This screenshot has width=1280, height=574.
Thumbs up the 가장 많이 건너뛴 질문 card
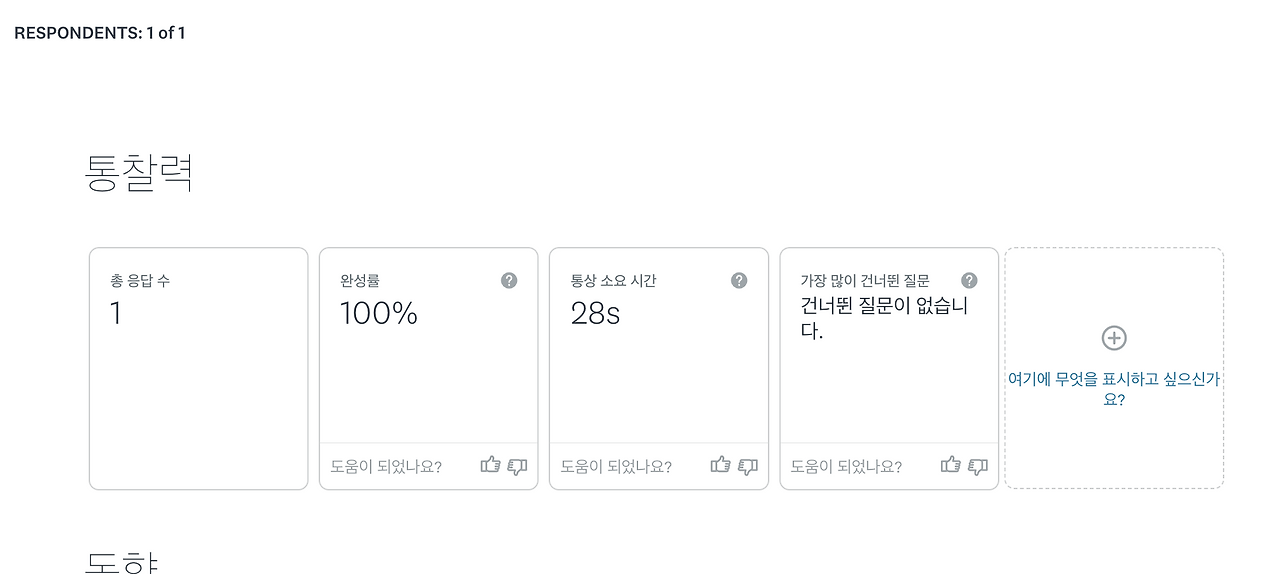pos(950,465)
